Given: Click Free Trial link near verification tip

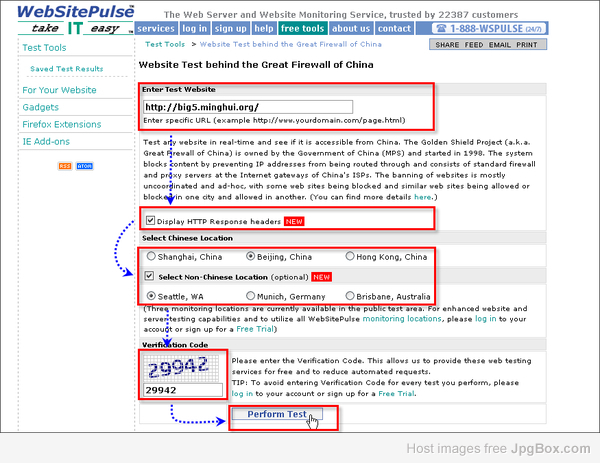Looking at the screenshot, I should pyautogui.click(x=396, y=394).
